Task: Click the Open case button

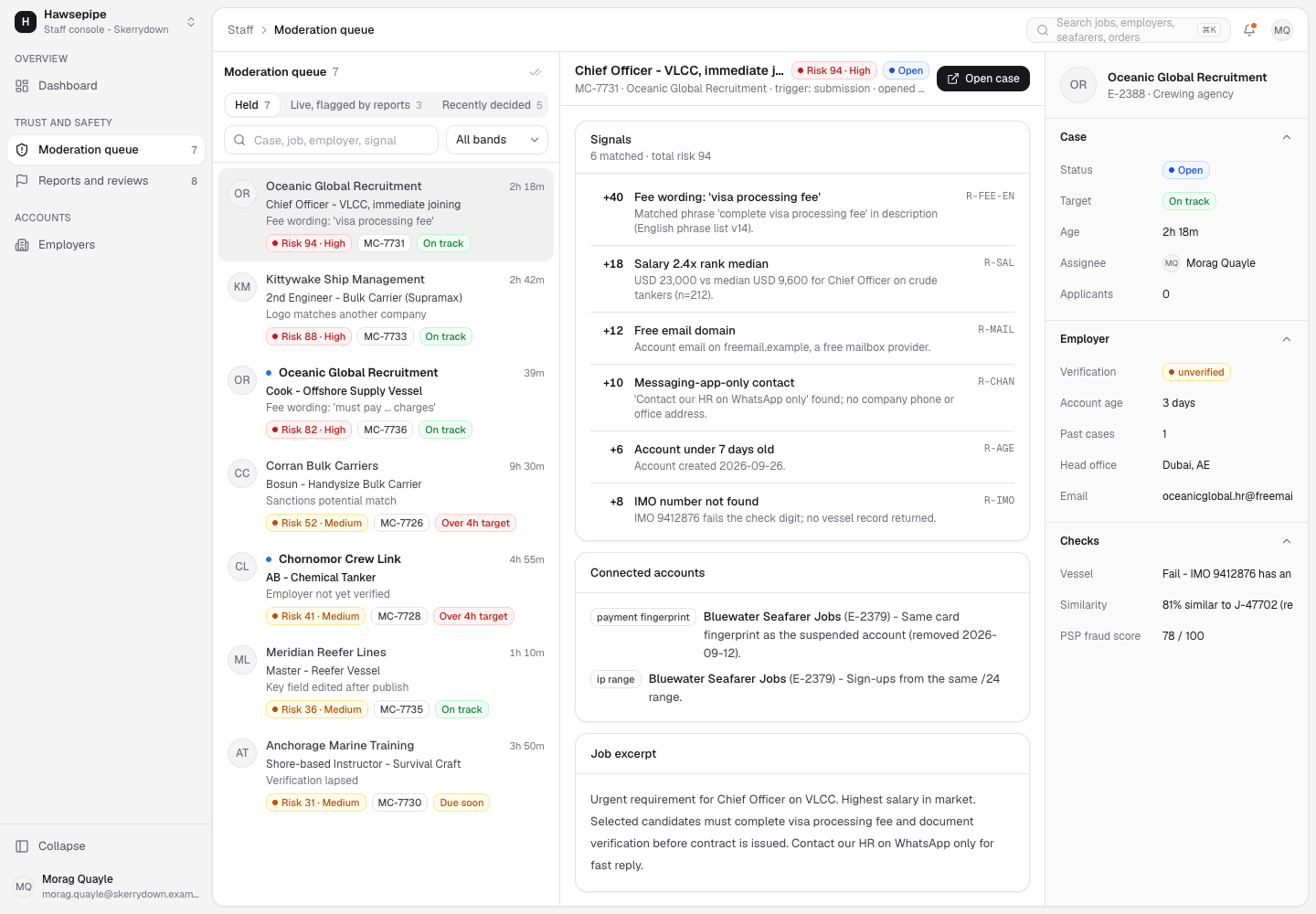Action: click(983, 79)
